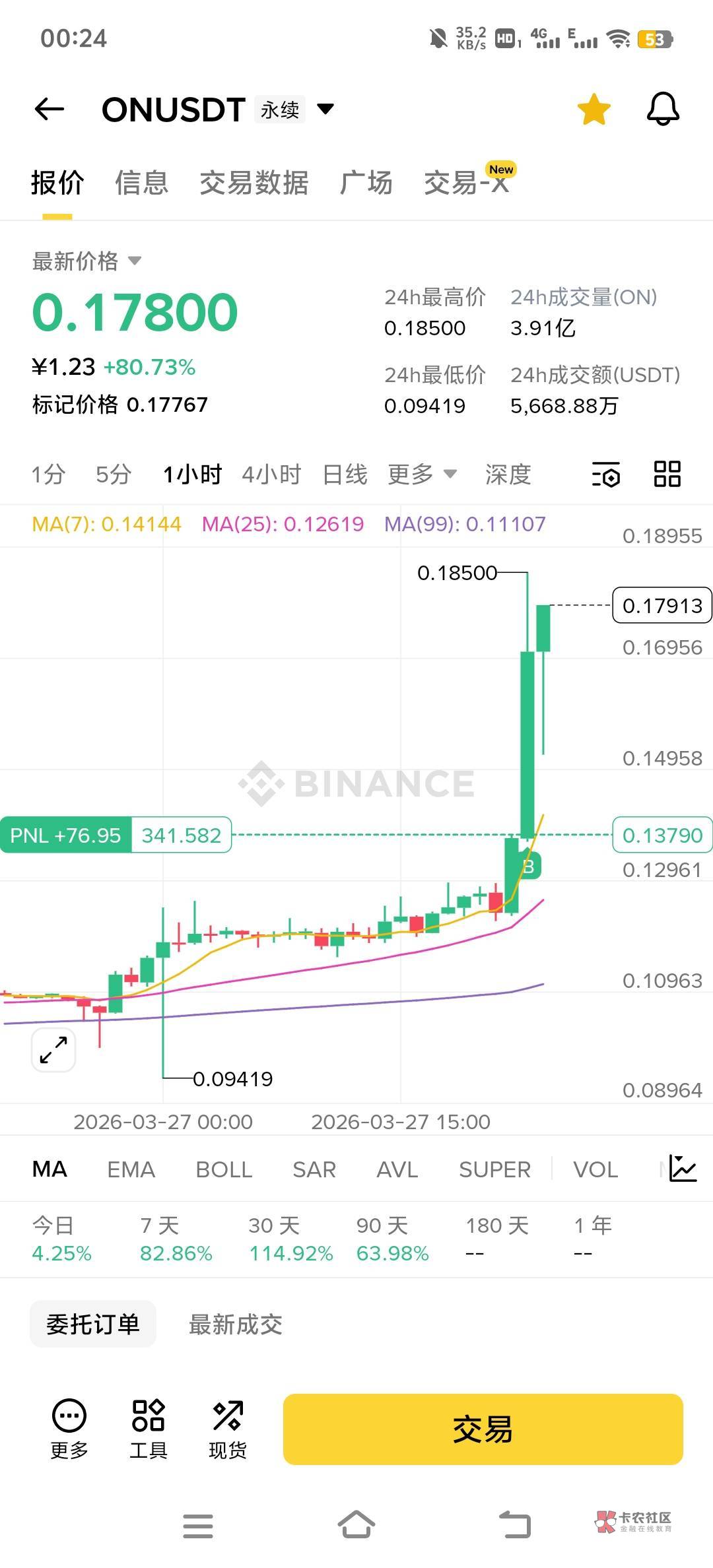
Task: Switch to the 交易数据 tab
Action: [254, 183]
